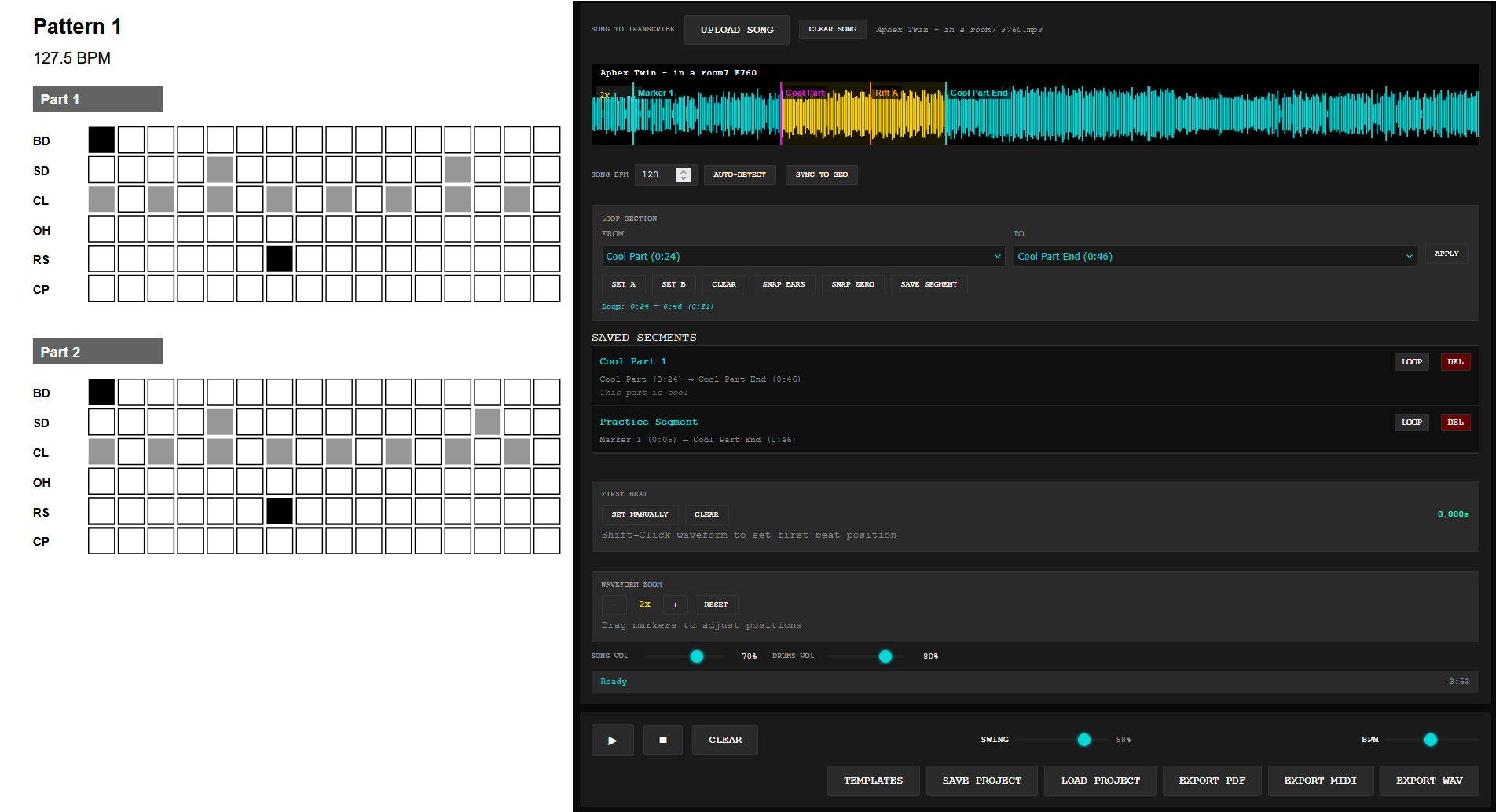Screen dimensions: 1496x812
Task: Click Save Segment button
Action: pos(929,284)
